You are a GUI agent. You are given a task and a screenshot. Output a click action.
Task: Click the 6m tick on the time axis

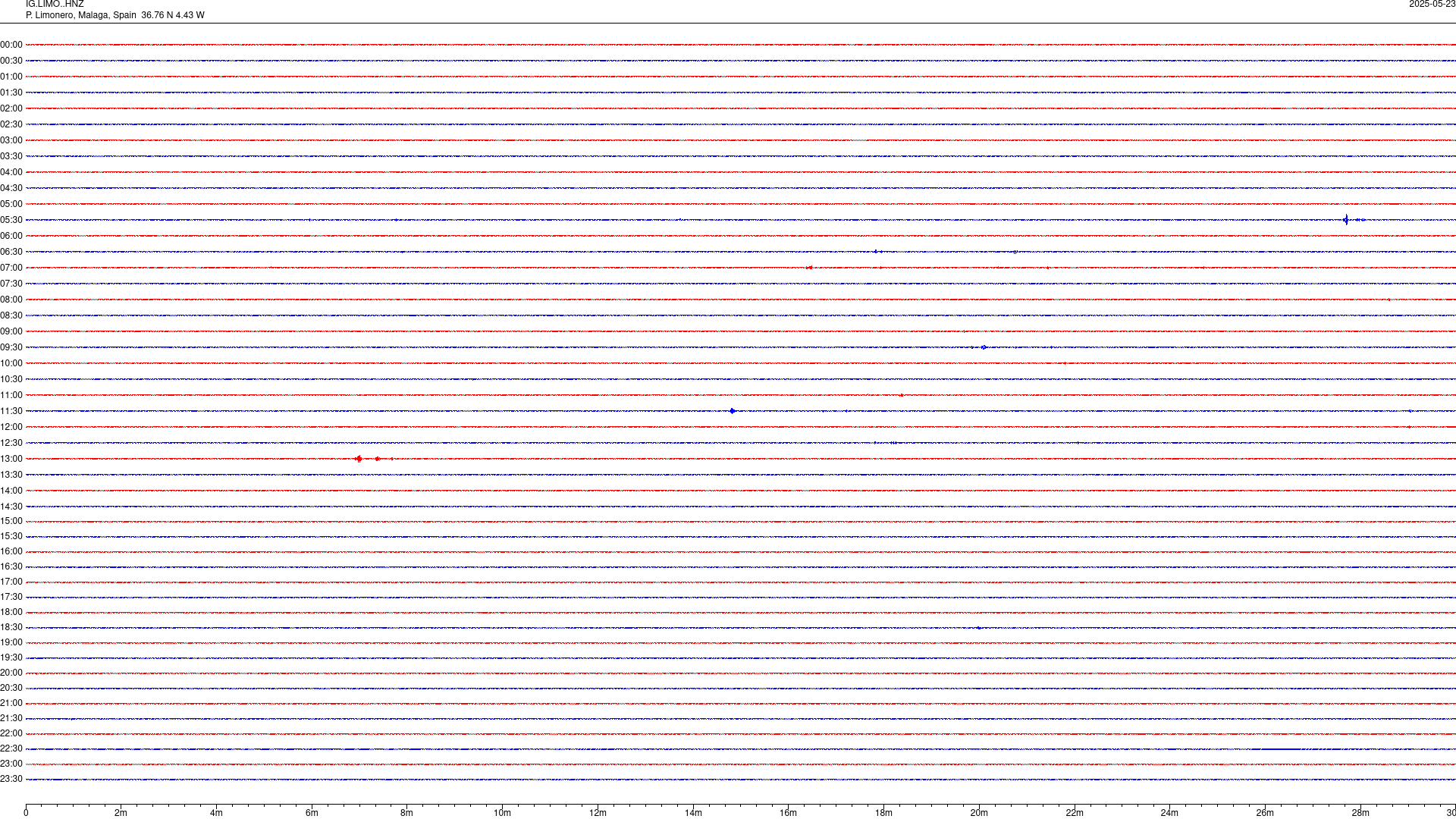(312, 813)
